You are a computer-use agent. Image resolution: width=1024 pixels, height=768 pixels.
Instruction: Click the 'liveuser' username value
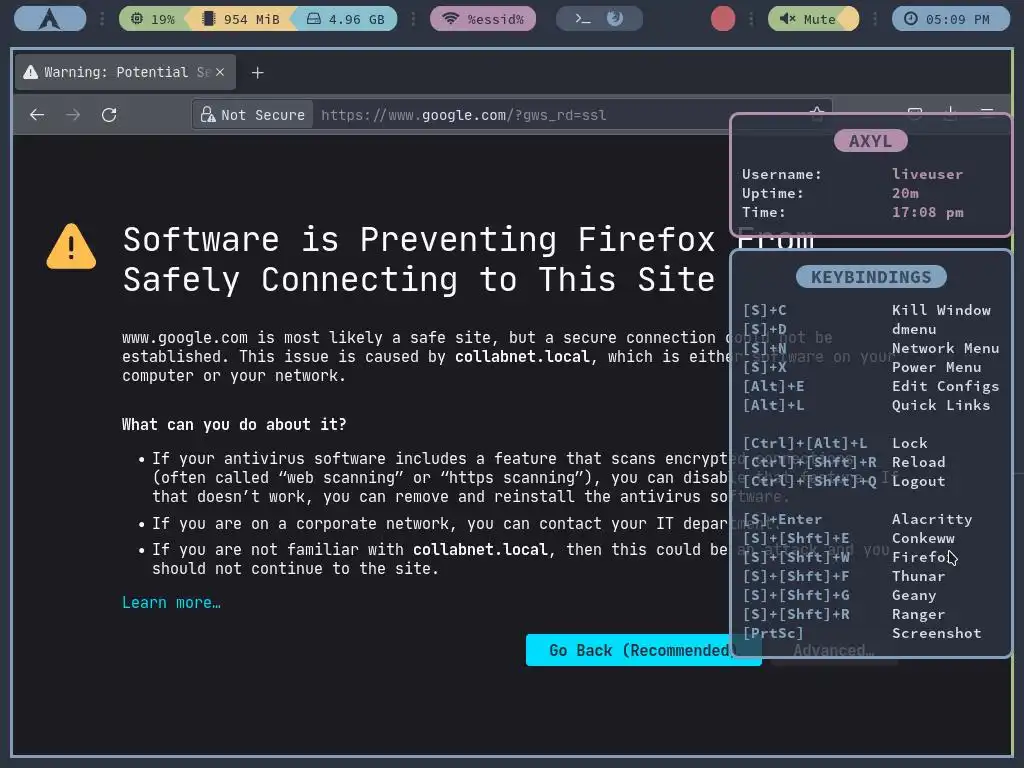pyautogui.click(x=927, y=174)
